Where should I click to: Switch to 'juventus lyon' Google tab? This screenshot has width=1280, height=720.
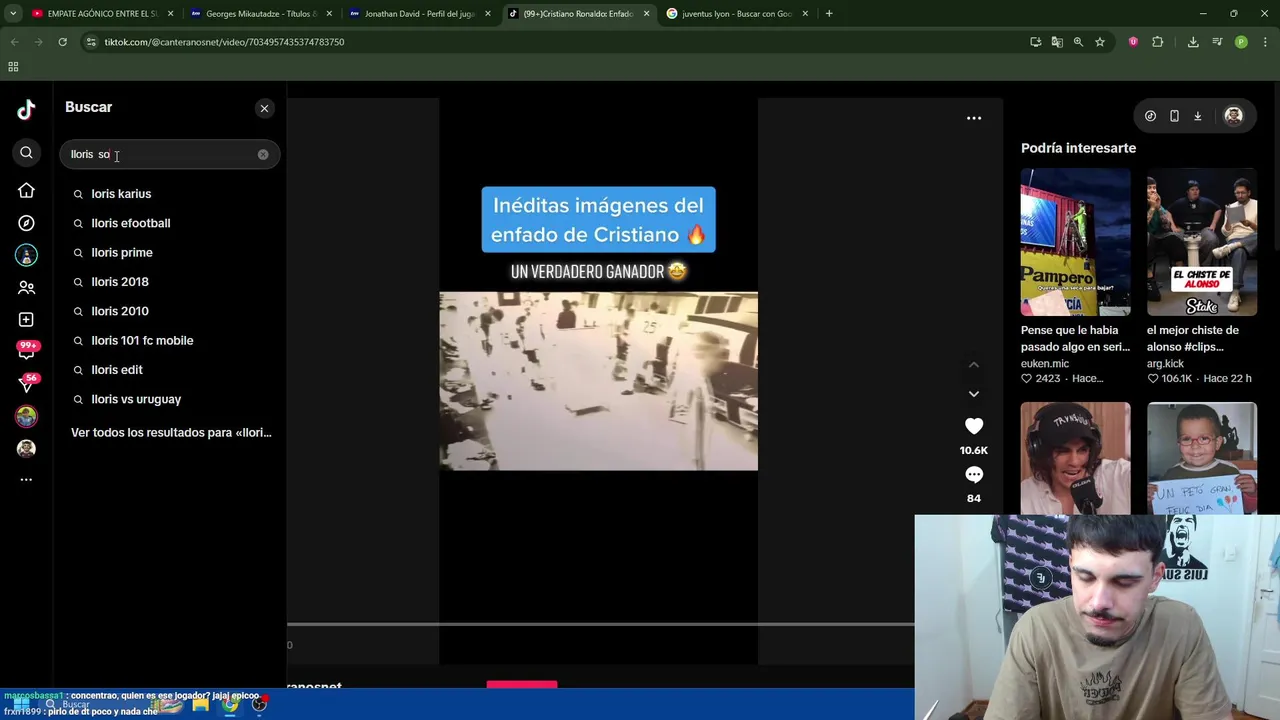[x=736, y=14]
